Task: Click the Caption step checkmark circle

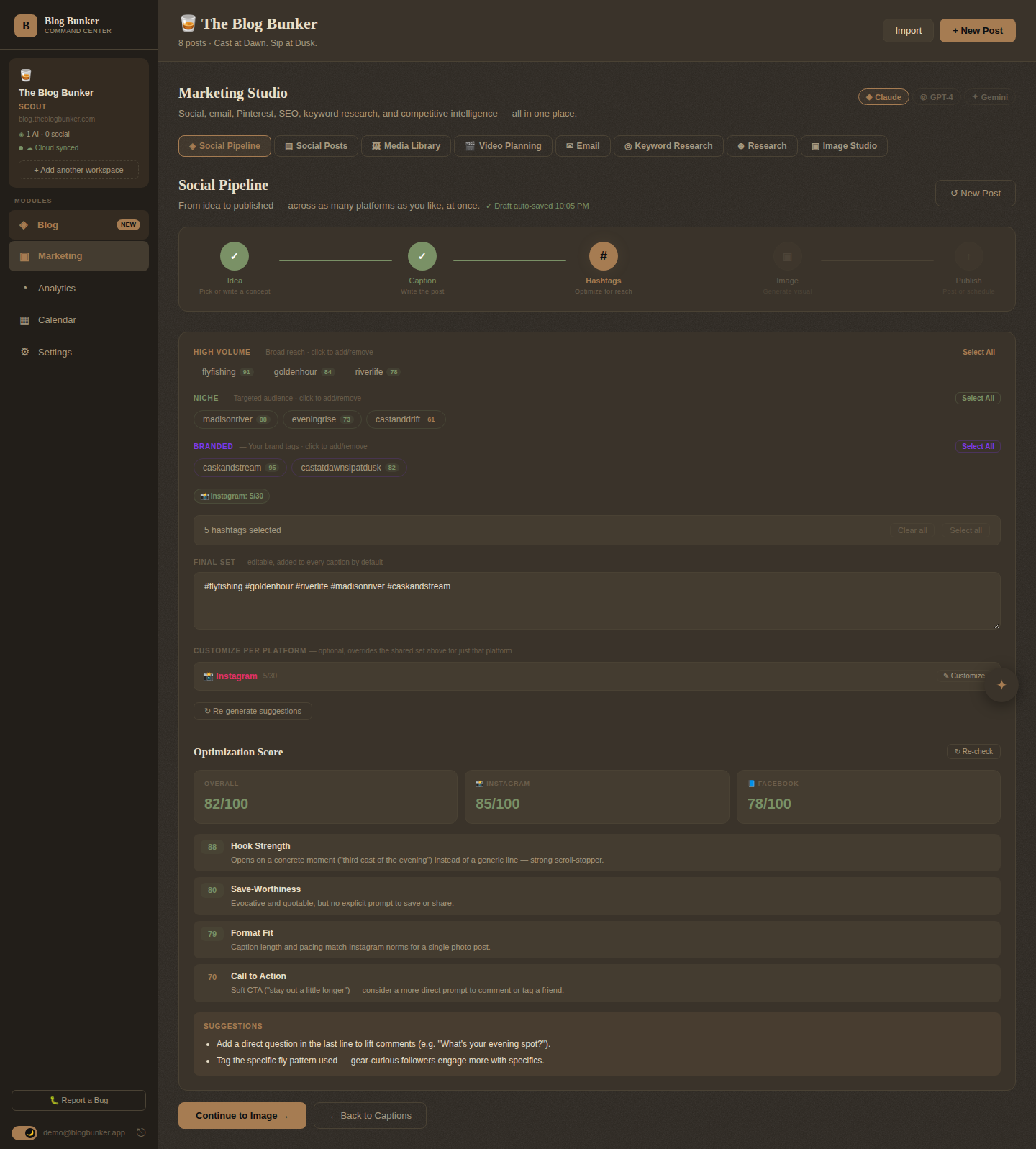Action: point(422,256)
